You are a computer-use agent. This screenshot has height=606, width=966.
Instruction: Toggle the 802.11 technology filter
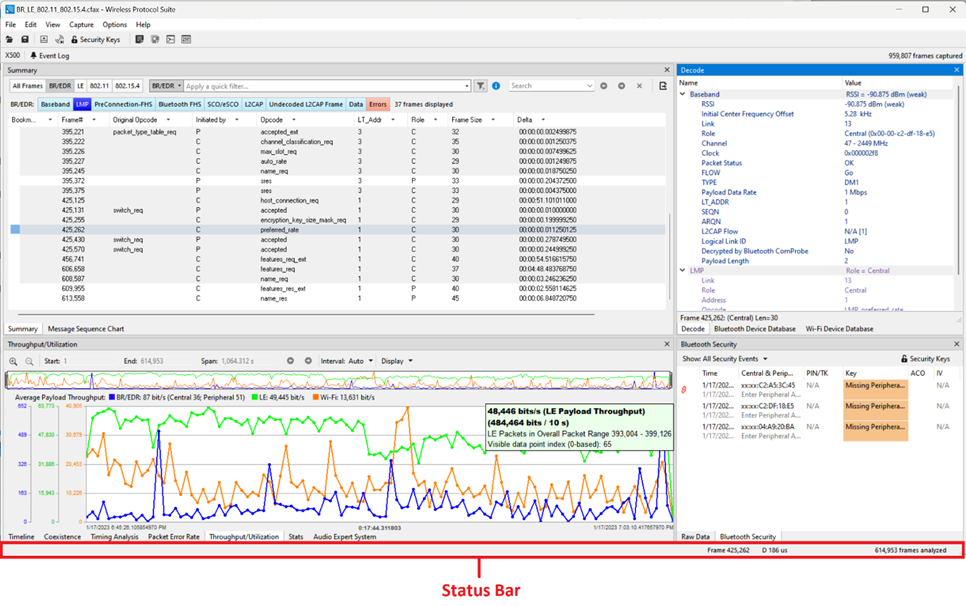[99, 86]
